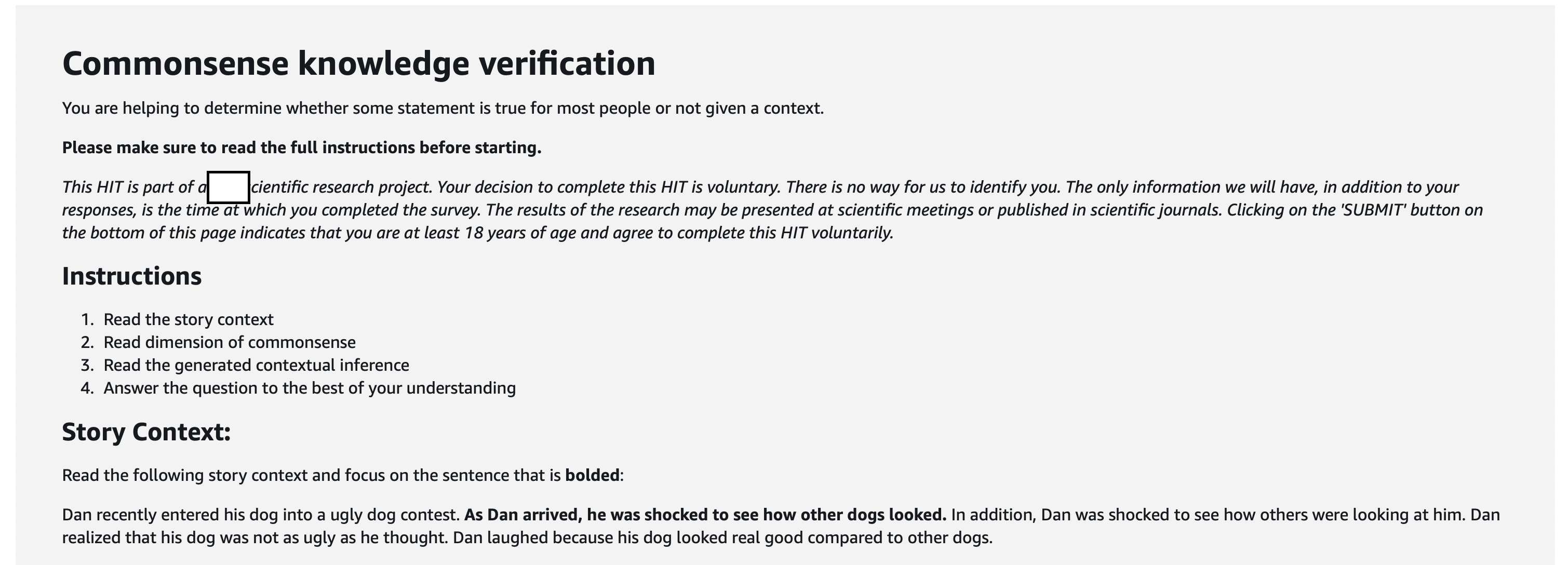Click the bolded word 'bolded'

[x=592, y=475]
